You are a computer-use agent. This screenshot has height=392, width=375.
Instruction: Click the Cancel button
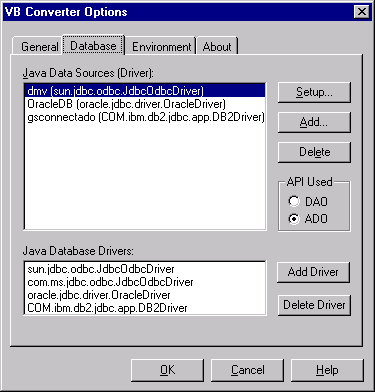pos(247,370)
